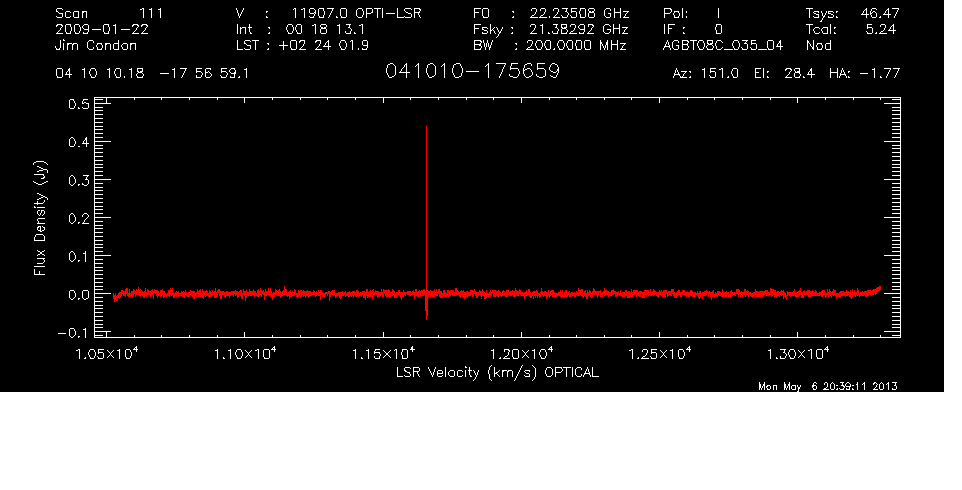Image resolution: width=962 pixels, height=490 pixels.
Task: Click observer name Jim Condon
Action: 96,45
